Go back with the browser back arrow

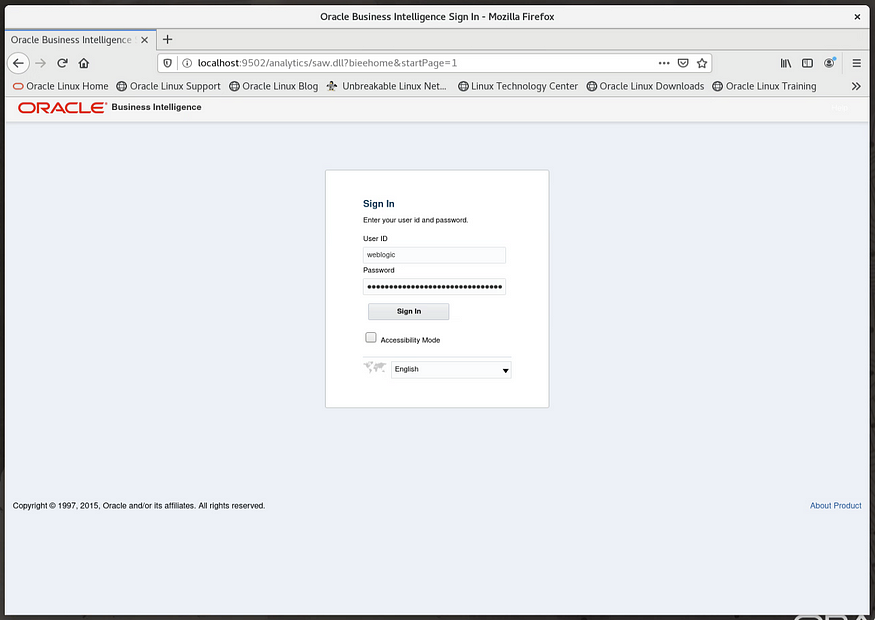[18, 63]
